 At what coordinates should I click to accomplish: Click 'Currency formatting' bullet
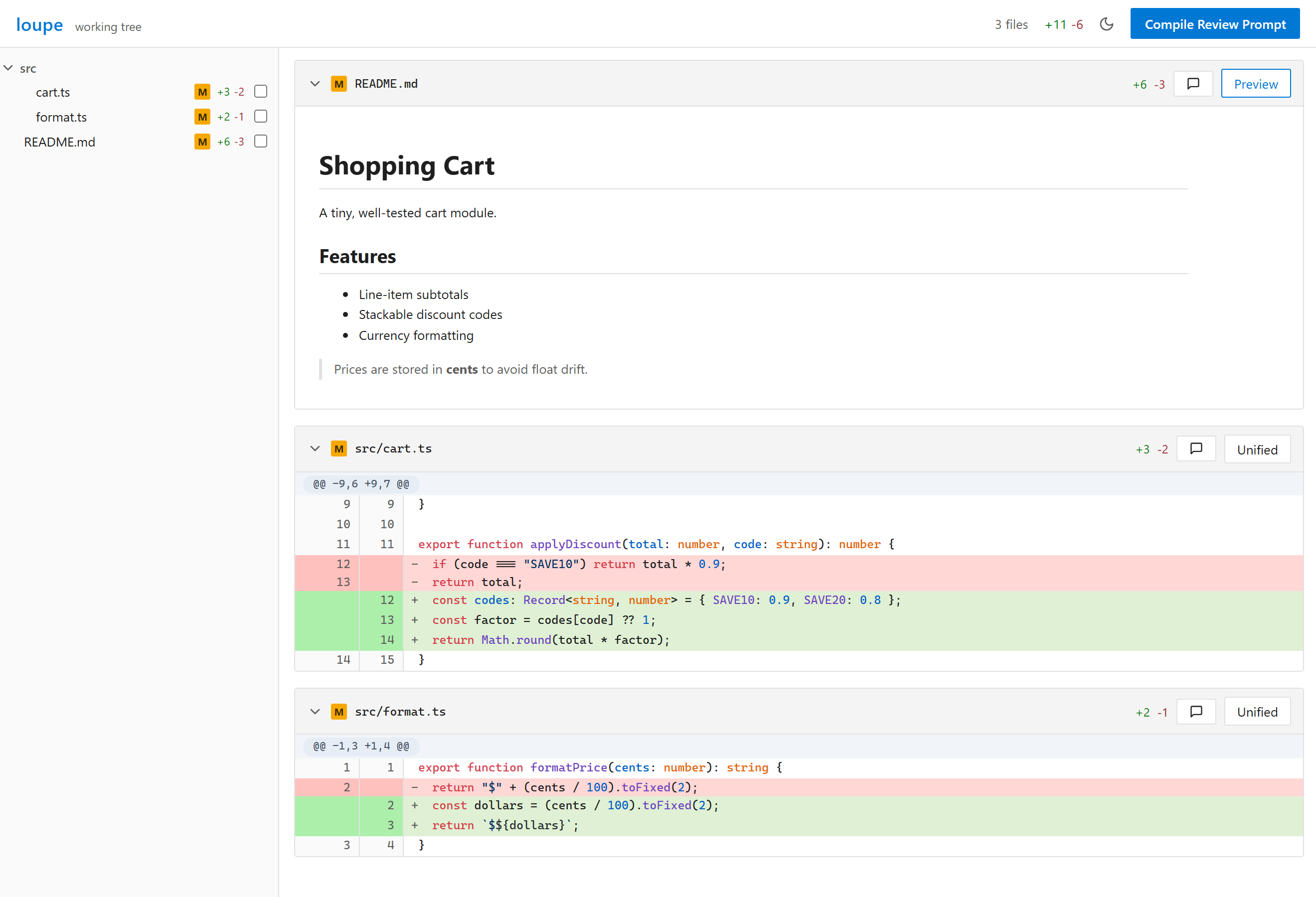[416, 335]
